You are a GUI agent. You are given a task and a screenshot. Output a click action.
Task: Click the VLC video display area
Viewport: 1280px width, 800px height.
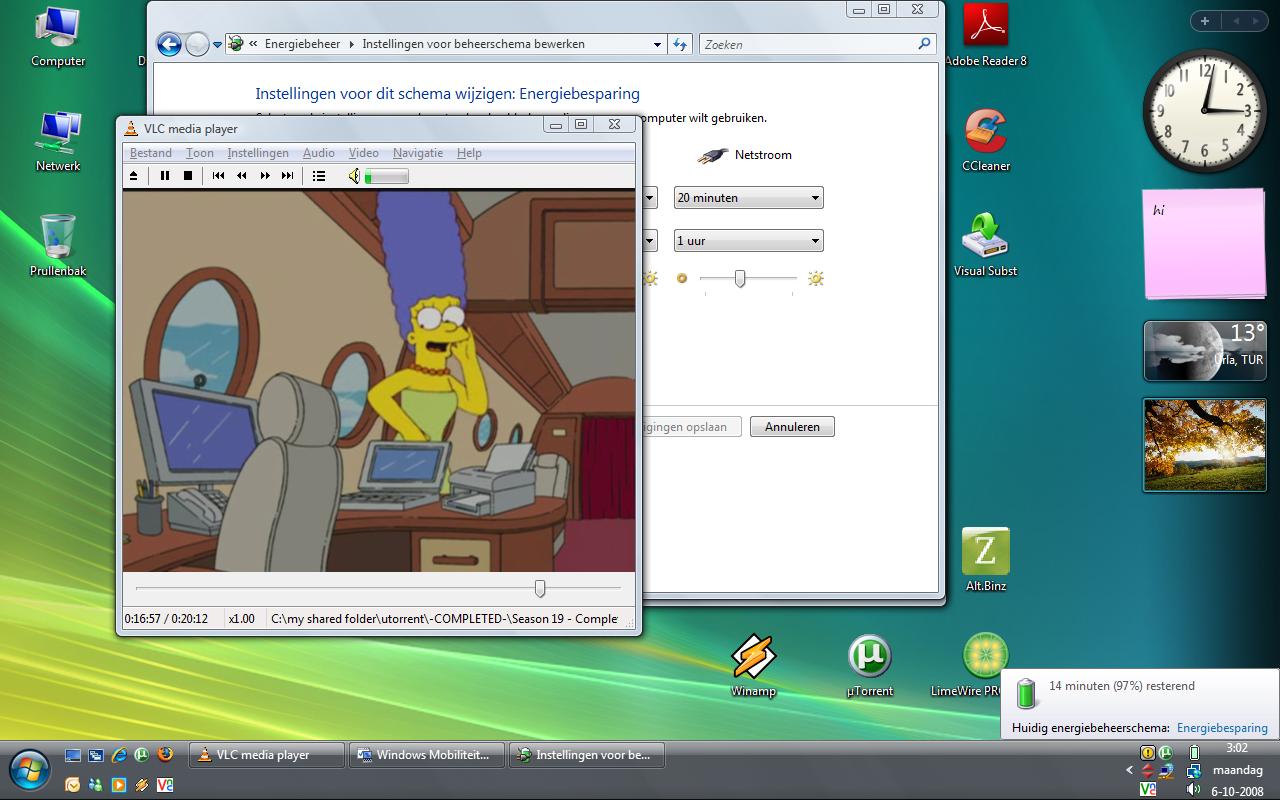pyautogui.click(x=379, y=381)
